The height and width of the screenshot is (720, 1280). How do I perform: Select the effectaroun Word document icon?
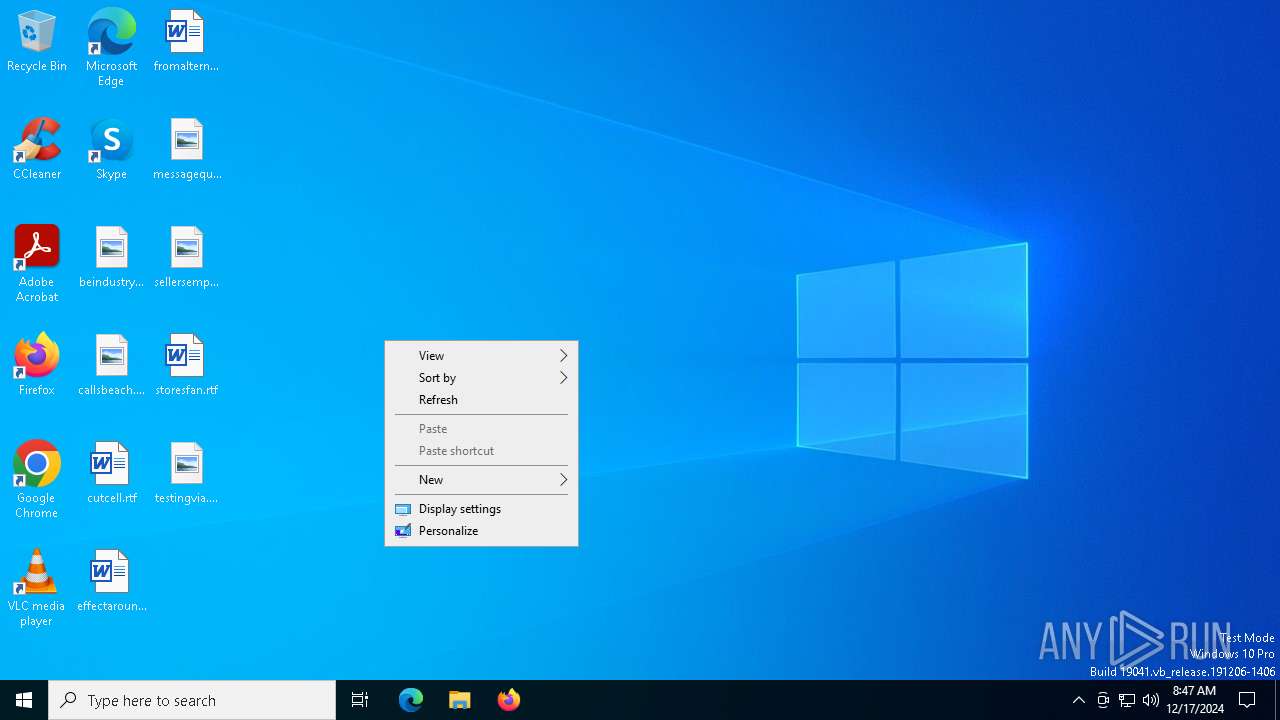[111, 582]
